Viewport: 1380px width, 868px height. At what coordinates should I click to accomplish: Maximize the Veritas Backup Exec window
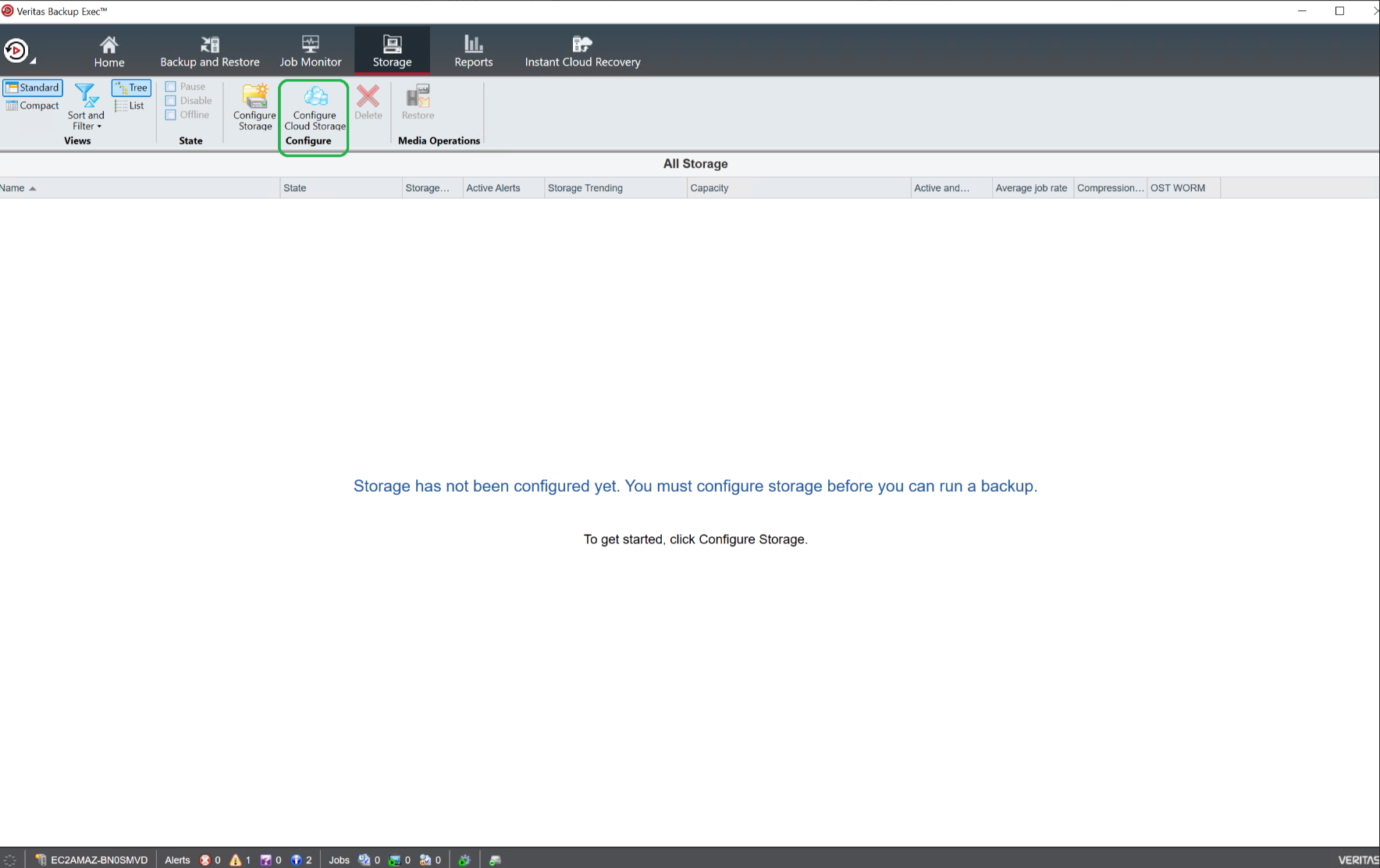1339,11
